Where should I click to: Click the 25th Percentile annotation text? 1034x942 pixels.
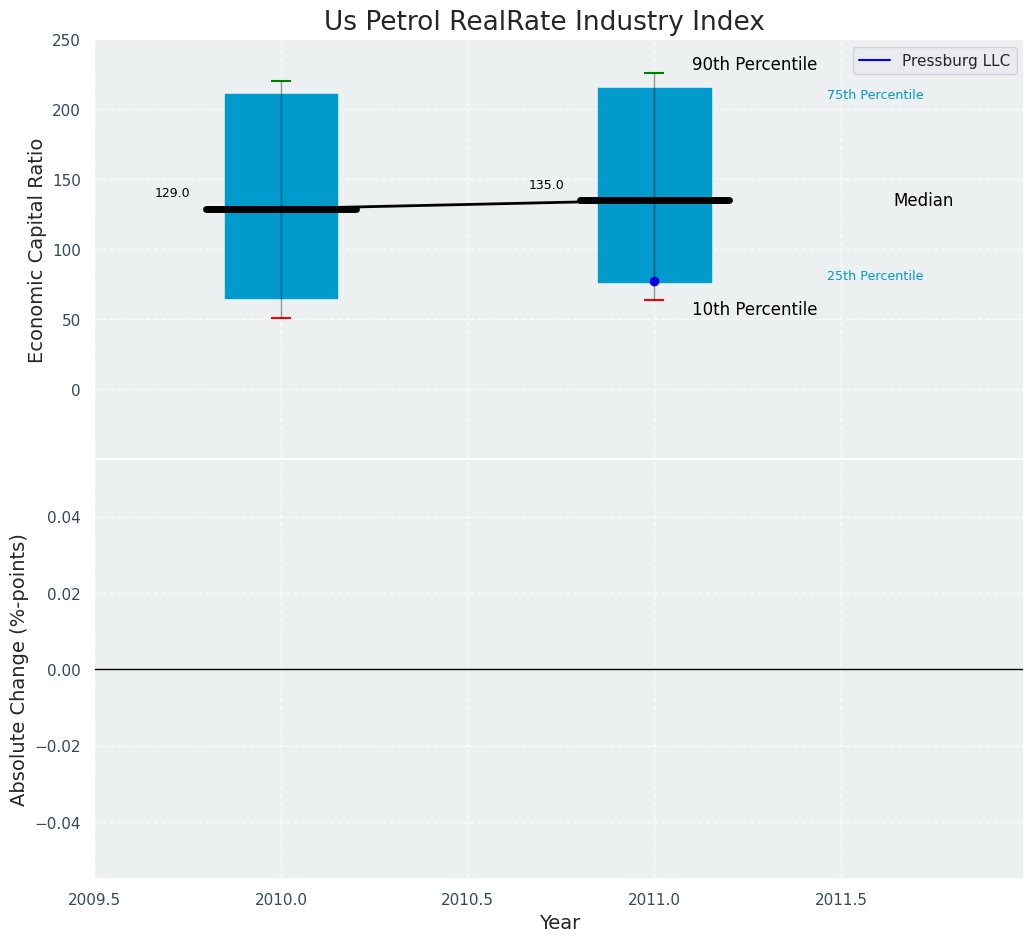(x=874, y=276)
